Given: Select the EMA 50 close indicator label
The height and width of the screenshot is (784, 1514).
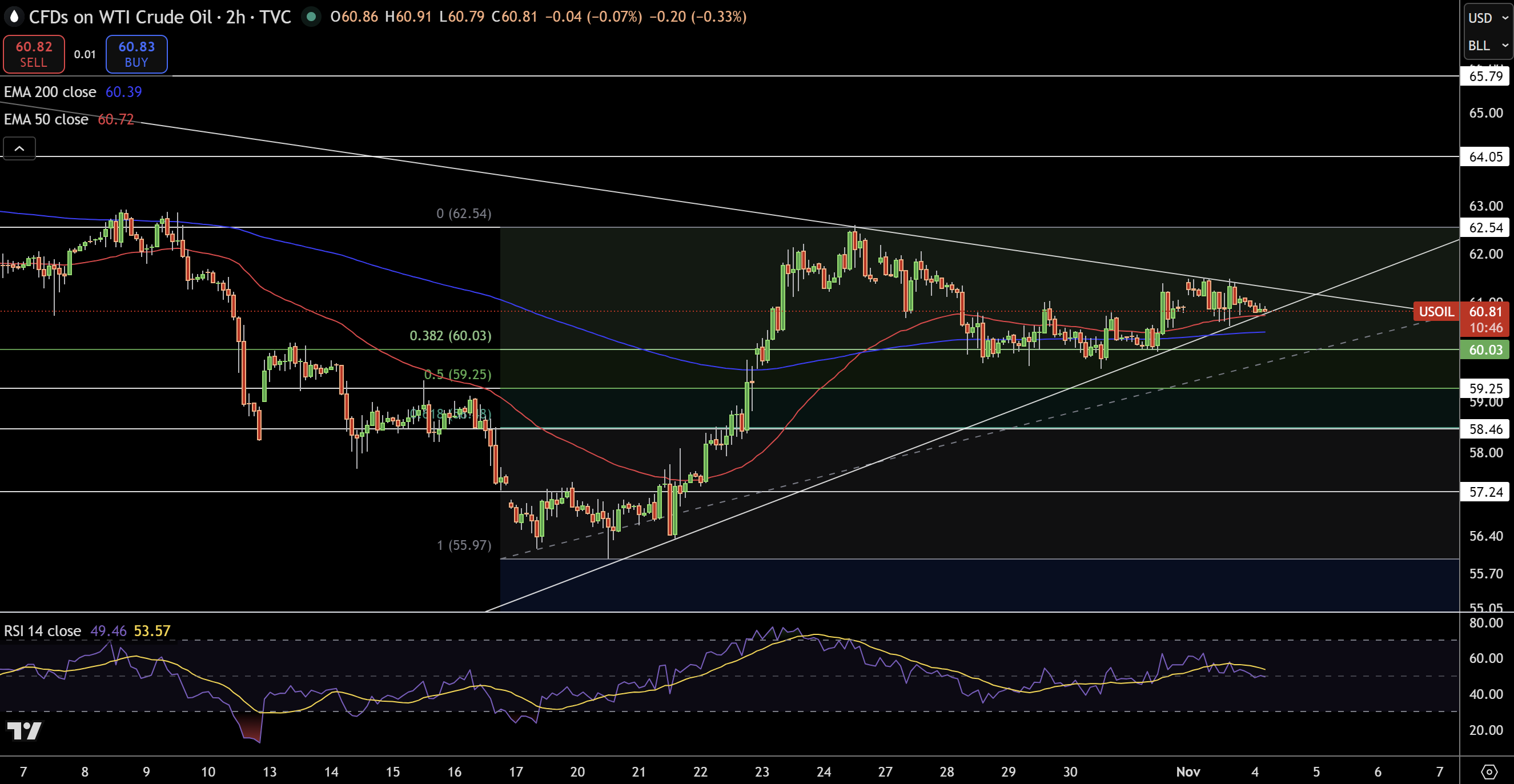Looking at the screenshot, I should [x=46, y=119].
